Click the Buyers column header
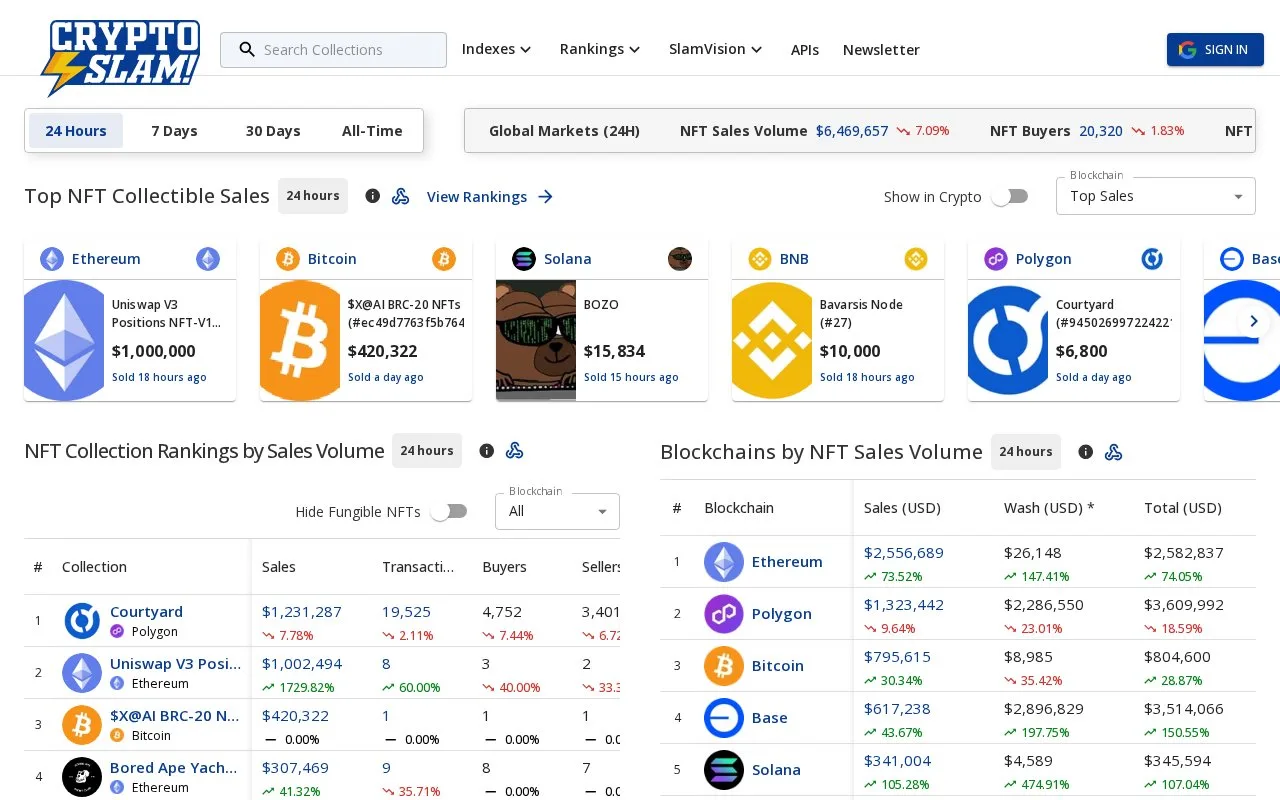1280x800 pixels. [504, 567]
